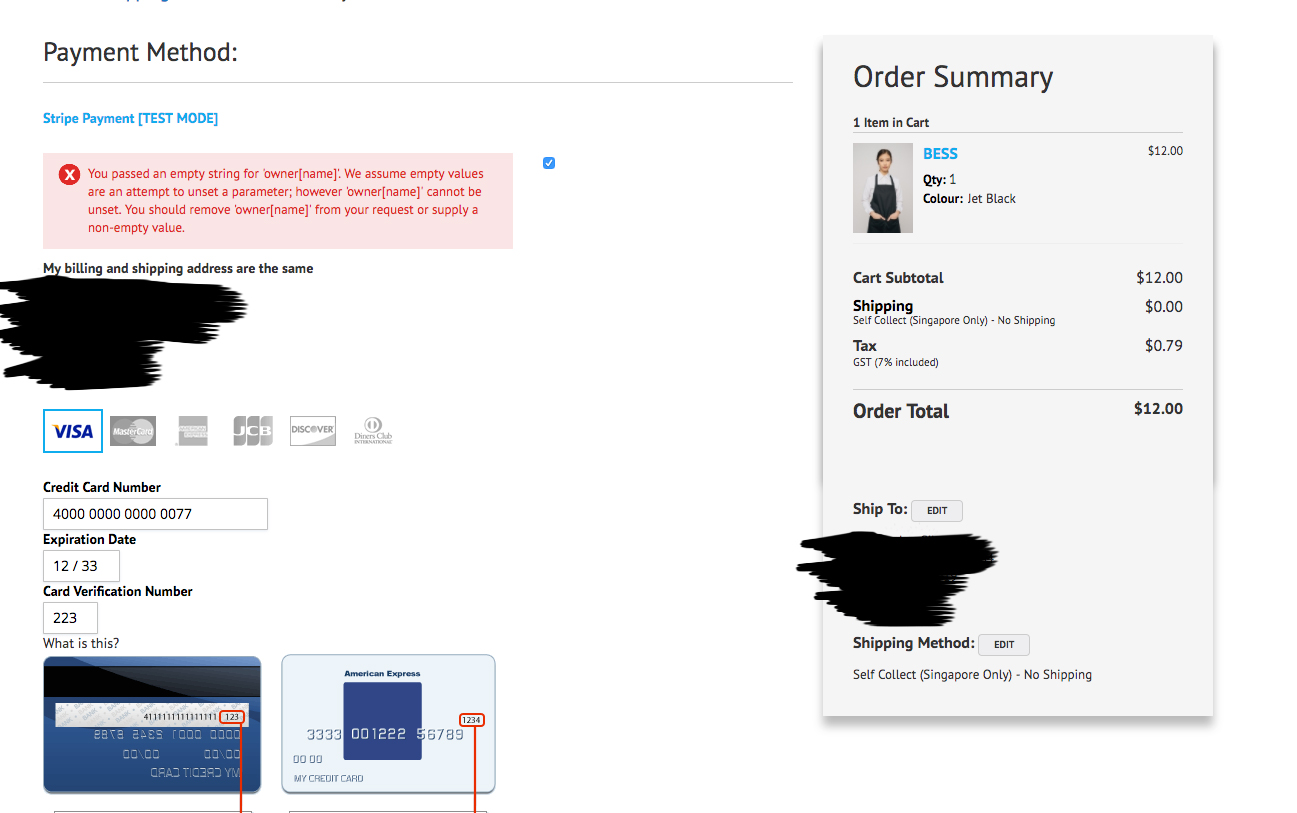This screenshot has height=813, width=1297.
Task: Choose the Discover card icon
Action: point(313,431)
